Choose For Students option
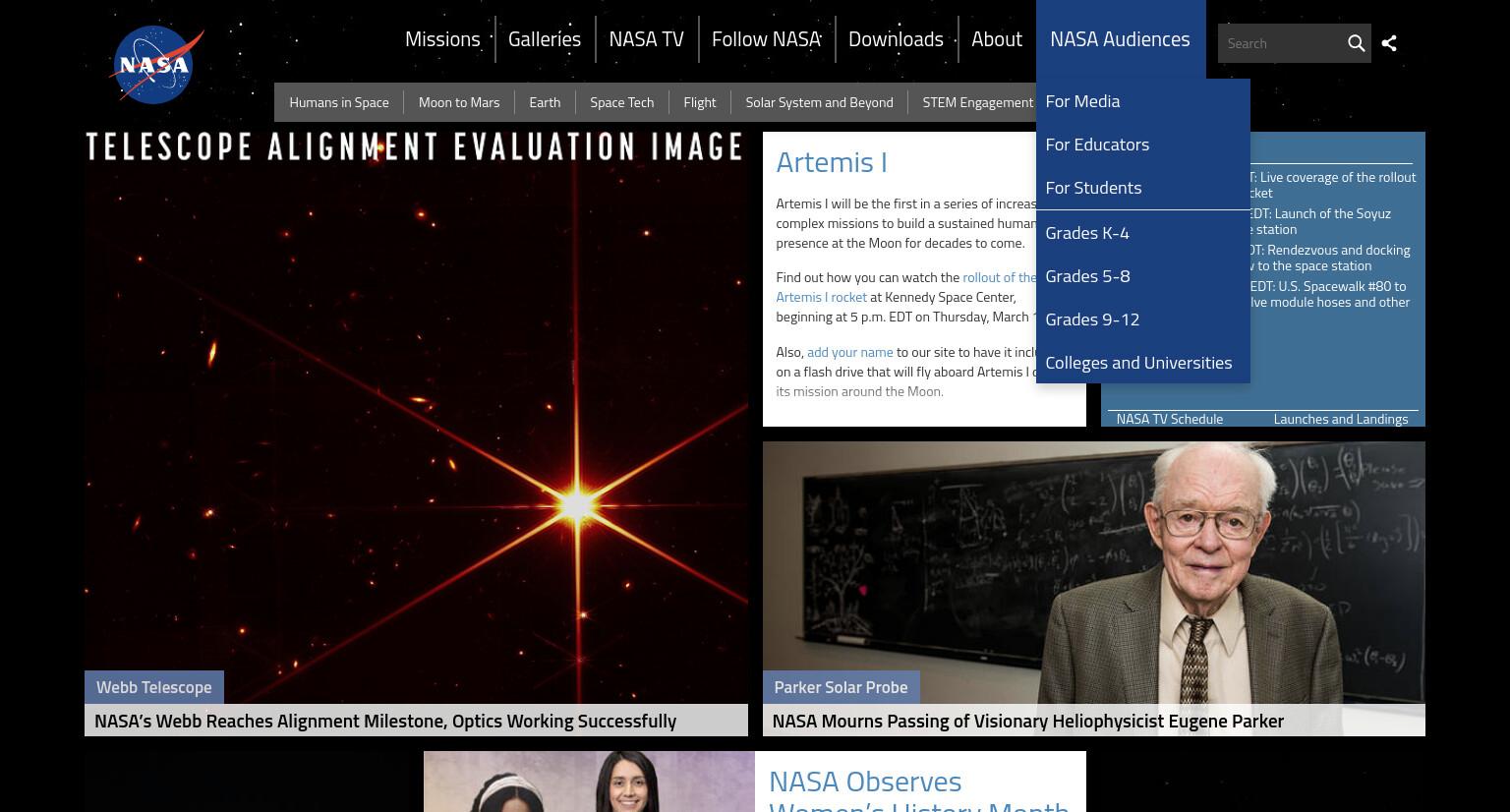 point(1142,188)
